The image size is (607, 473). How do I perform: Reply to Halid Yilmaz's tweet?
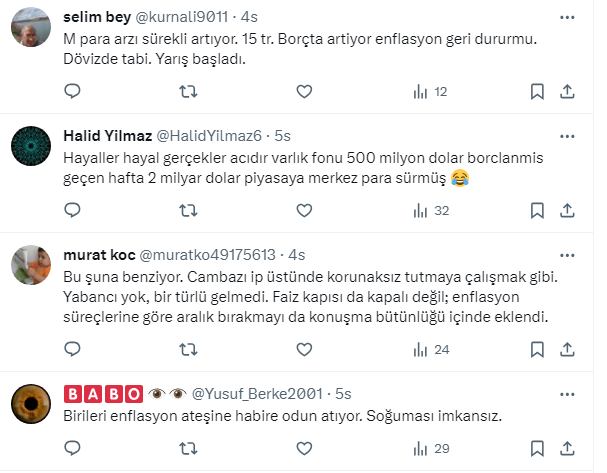point(72,210)
